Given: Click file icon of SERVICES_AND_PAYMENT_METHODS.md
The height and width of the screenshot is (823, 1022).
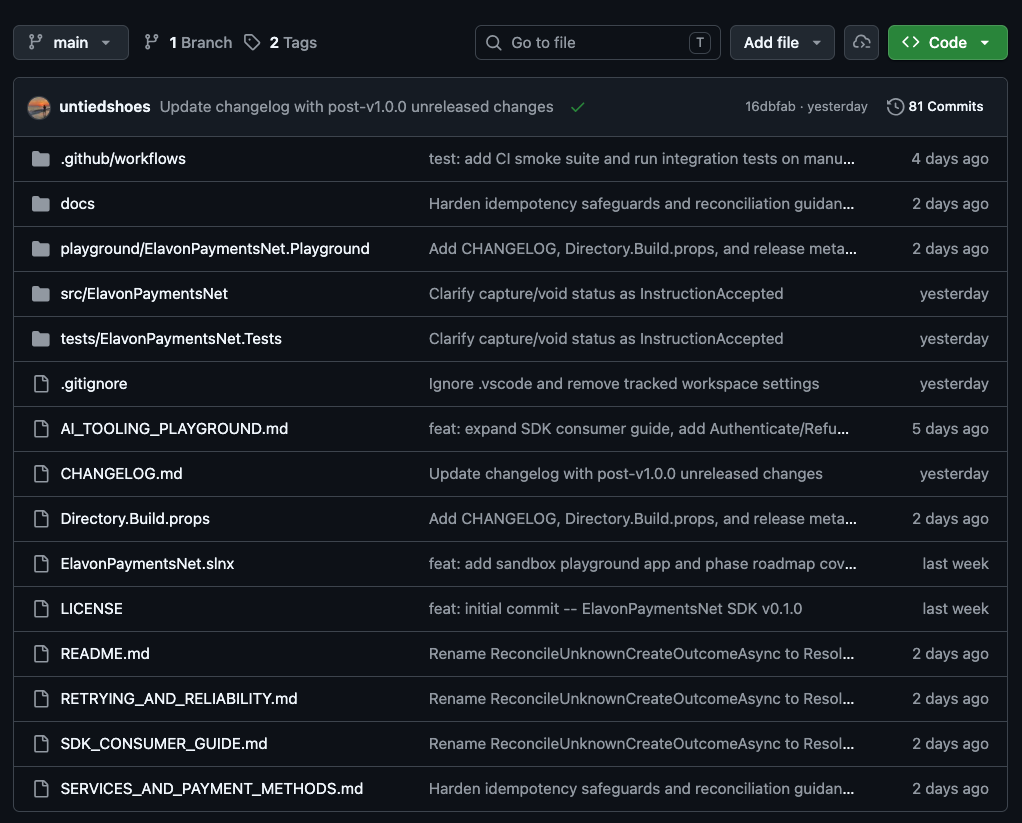Looking at the screenshot, I should [x=41, y=788].
